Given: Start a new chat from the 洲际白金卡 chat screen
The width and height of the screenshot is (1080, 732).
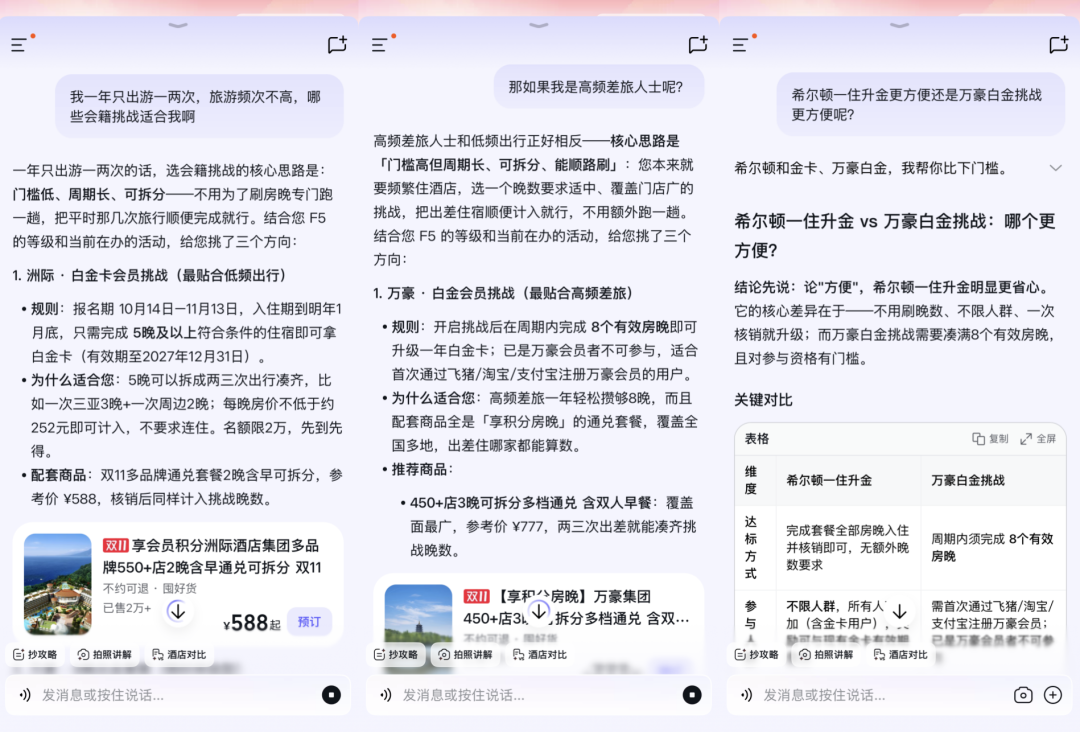Looking at the screenshot, I should pos(337,45).
